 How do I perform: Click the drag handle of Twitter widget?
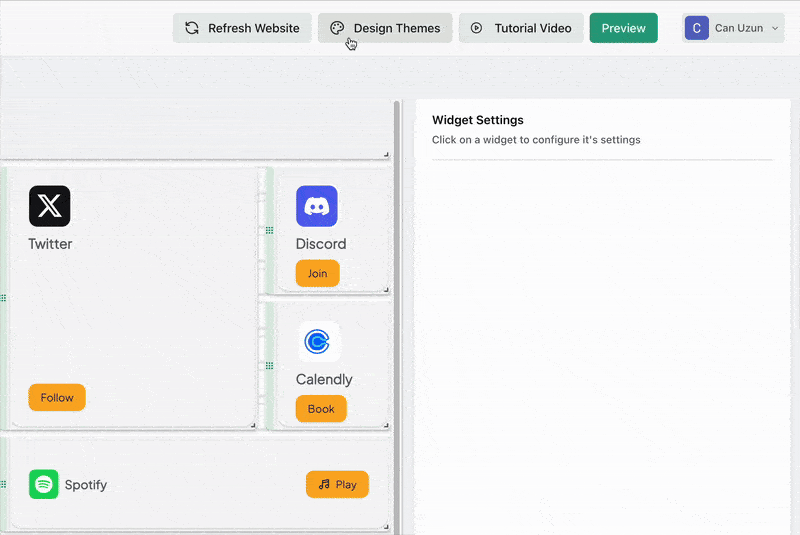[x=3, y=298]
